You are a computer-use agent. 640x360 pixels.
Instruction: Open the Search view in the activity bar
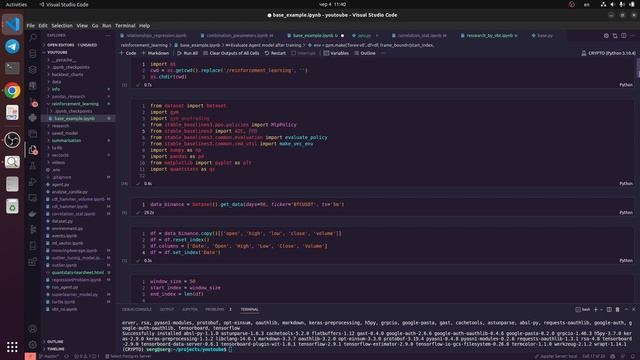click(x=33, y=38)
